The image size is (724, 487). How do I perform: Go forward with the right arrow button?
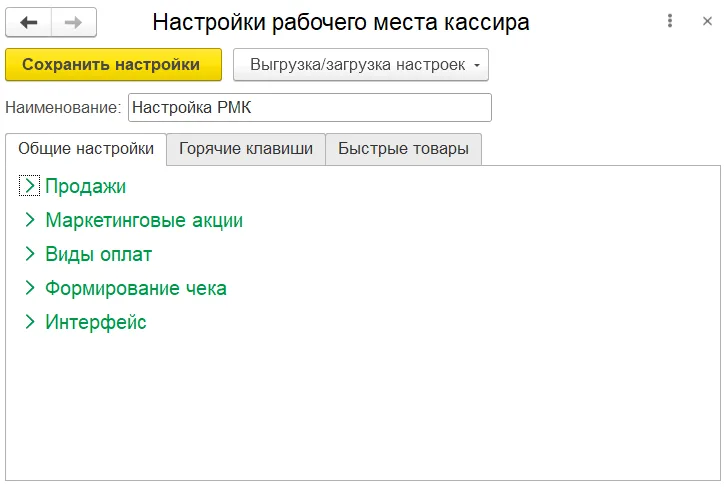(x=73, y=22)
